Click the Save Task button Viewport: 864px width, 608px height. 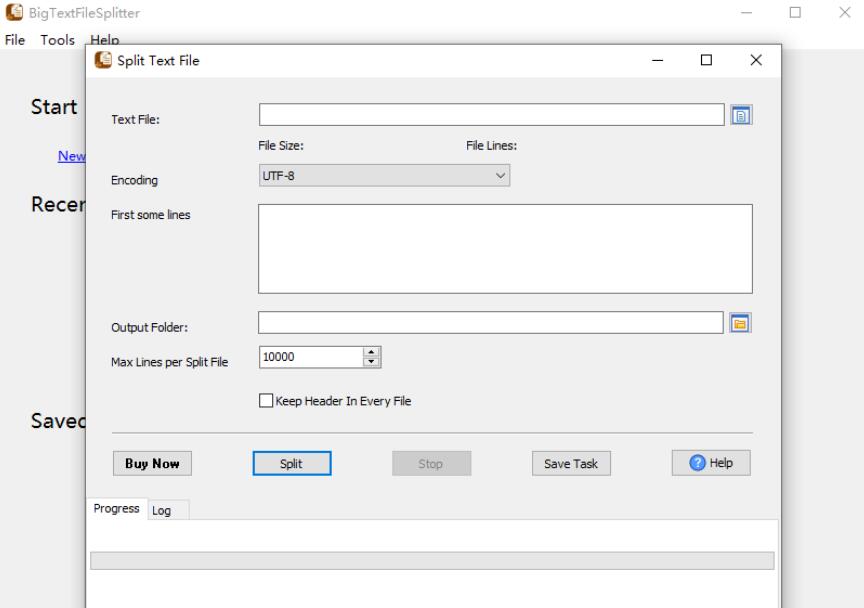(571, 464)
